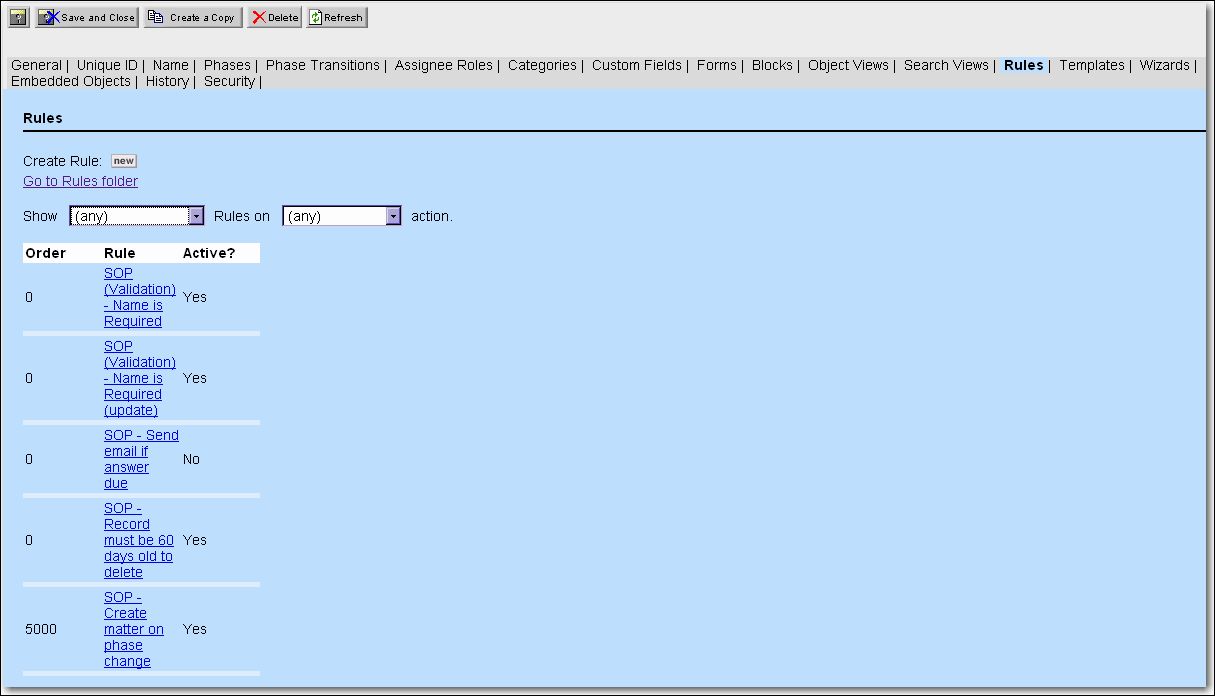Open the Assignee Roles tab
This screenshot has width=1215, height=696.
click(x=444, y=65)
